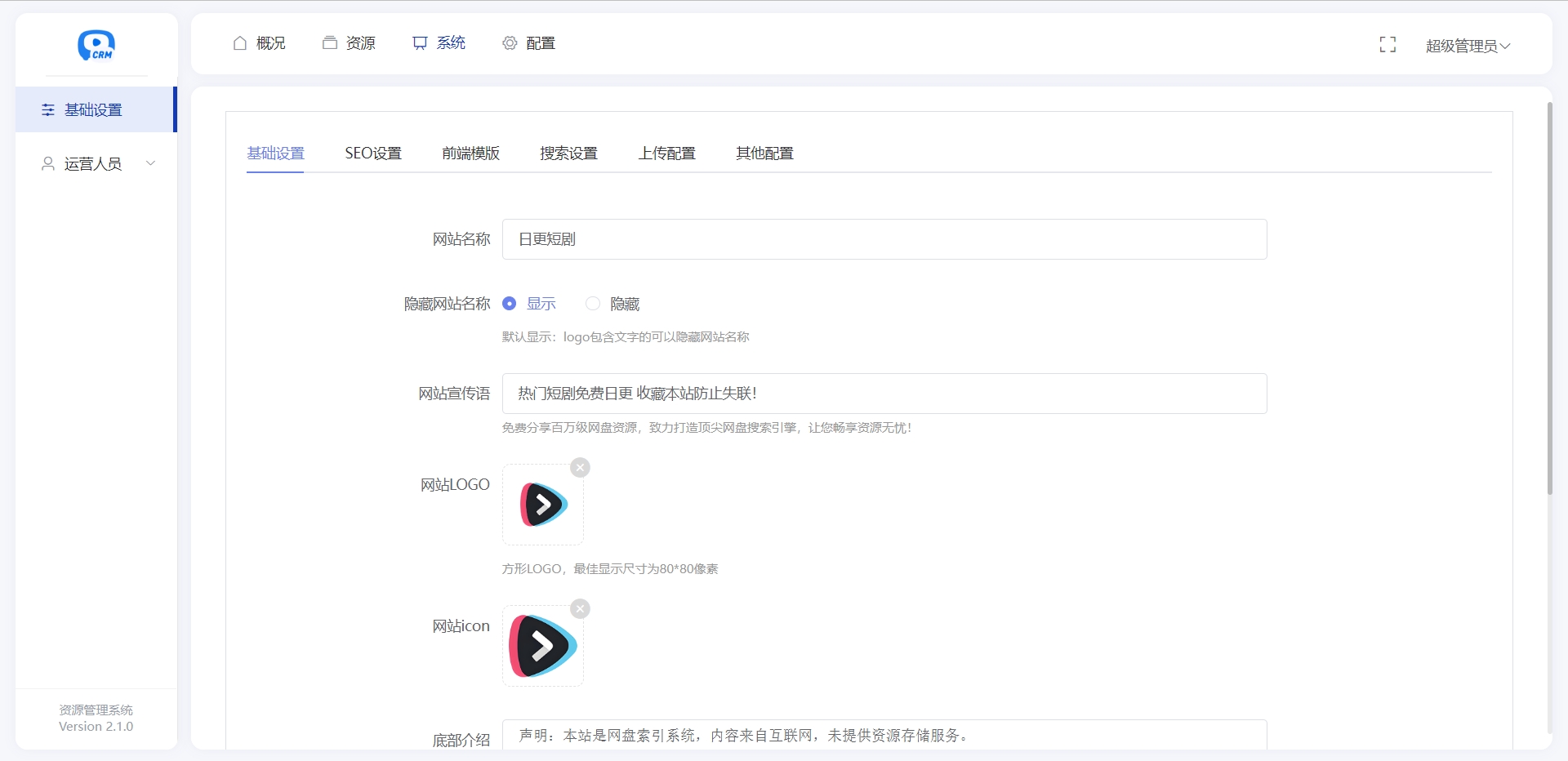
Task: Click the page vertical scrollbar
Action: pos(1549,299)
